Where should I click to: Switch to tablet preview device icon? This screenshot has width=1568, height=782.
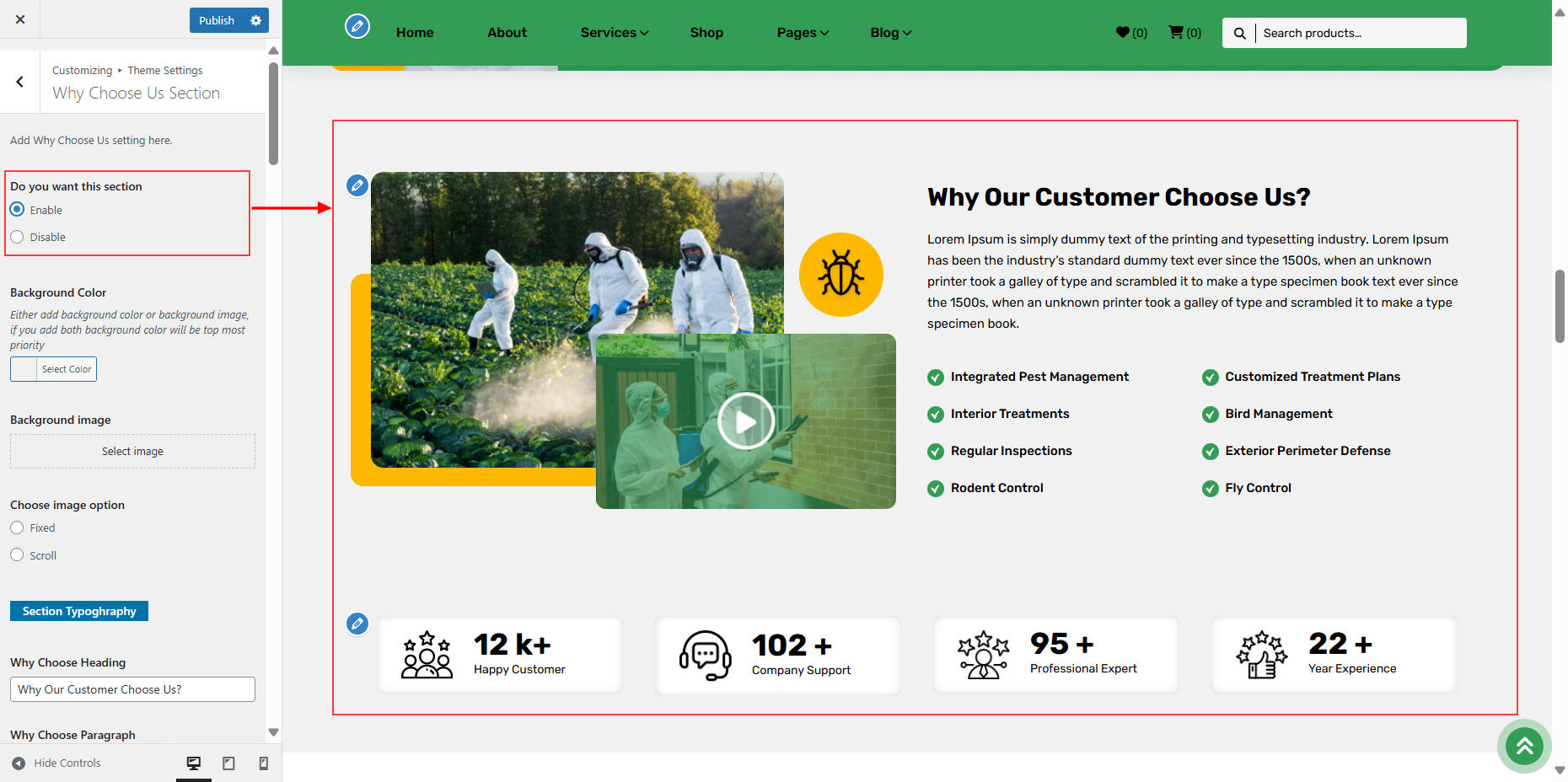point(228,763)
